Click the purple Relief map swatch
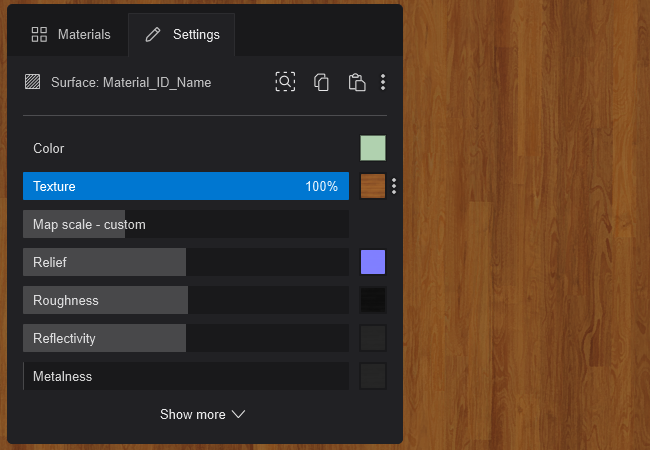The height and width of the screenshot is (450, 650). [373, 262]
